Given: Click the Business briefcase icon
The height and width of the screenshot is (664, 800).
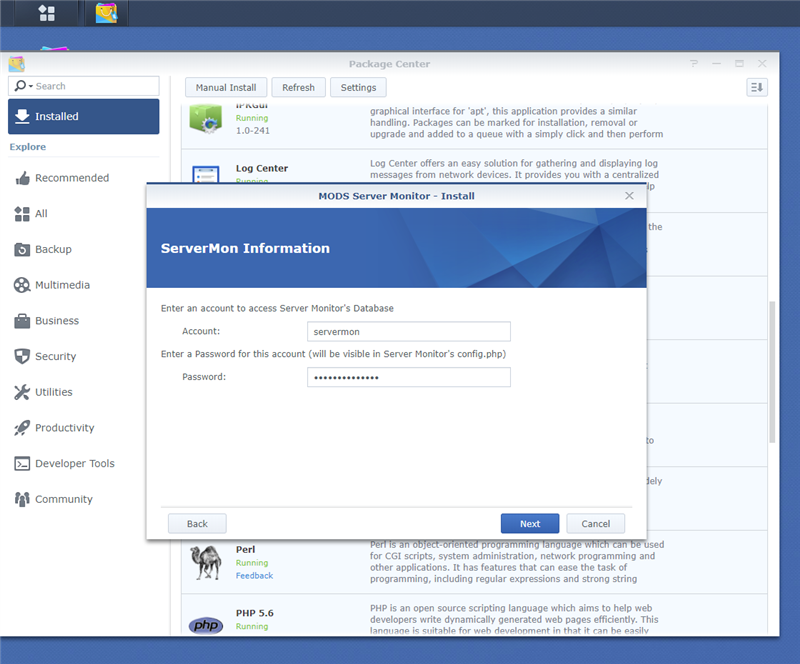Looking at the screenshot, I should pyautogui.click(x=22, y=321).
